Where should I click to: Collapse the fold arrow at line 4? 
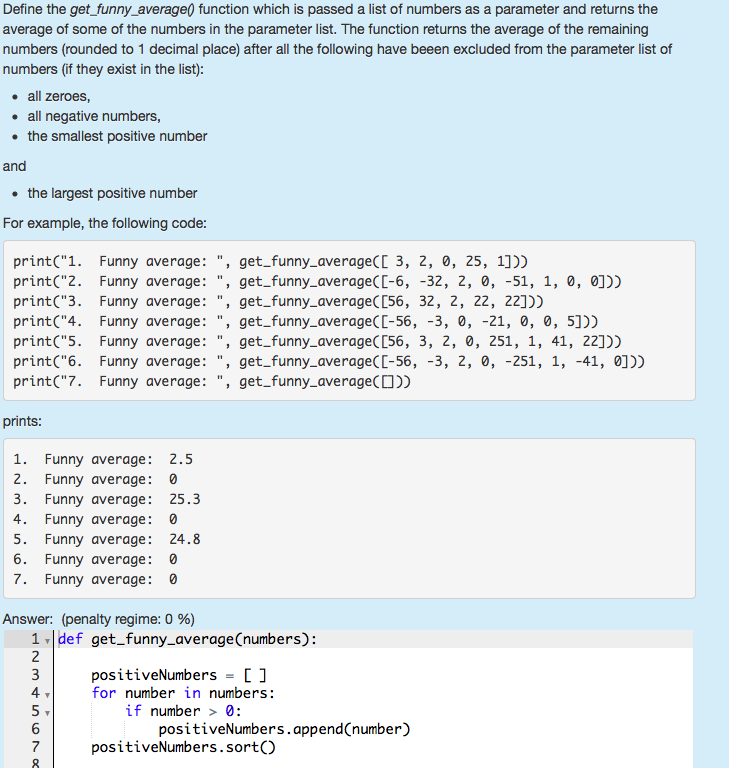tap(48, 695)
